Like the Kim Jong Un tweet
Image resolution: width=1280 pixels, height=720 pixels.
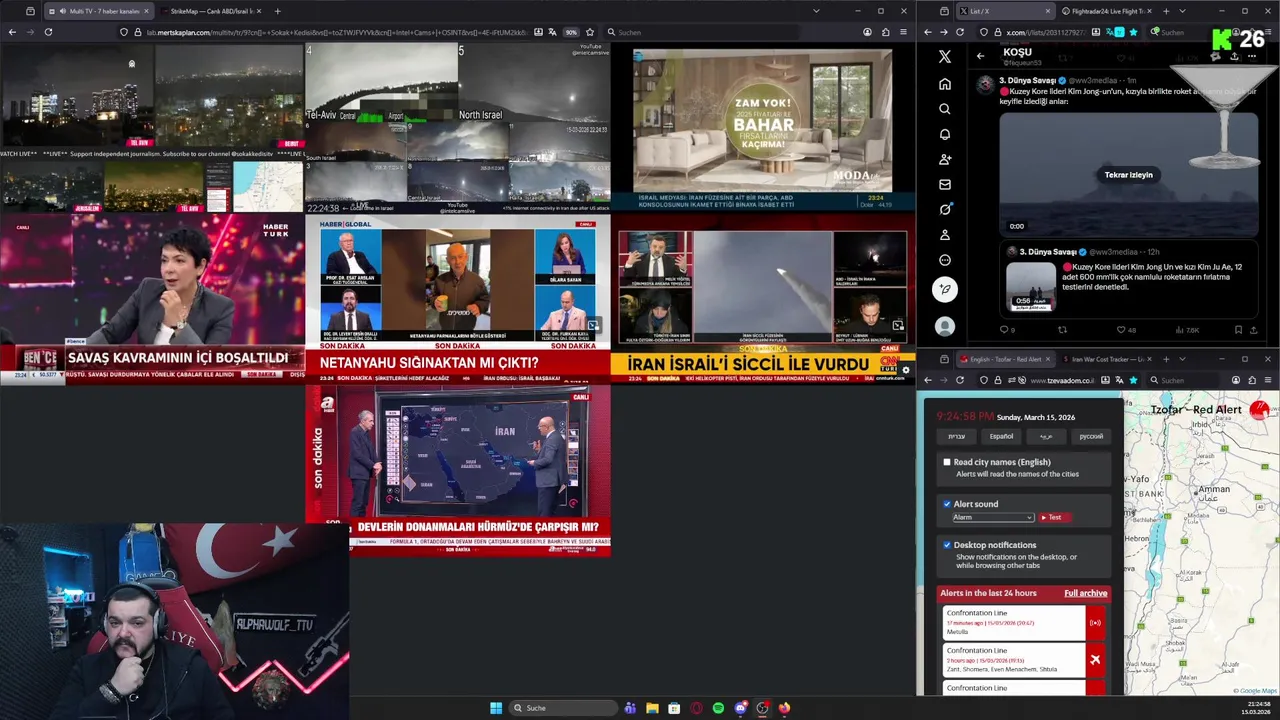click(x=1121, y=329)
